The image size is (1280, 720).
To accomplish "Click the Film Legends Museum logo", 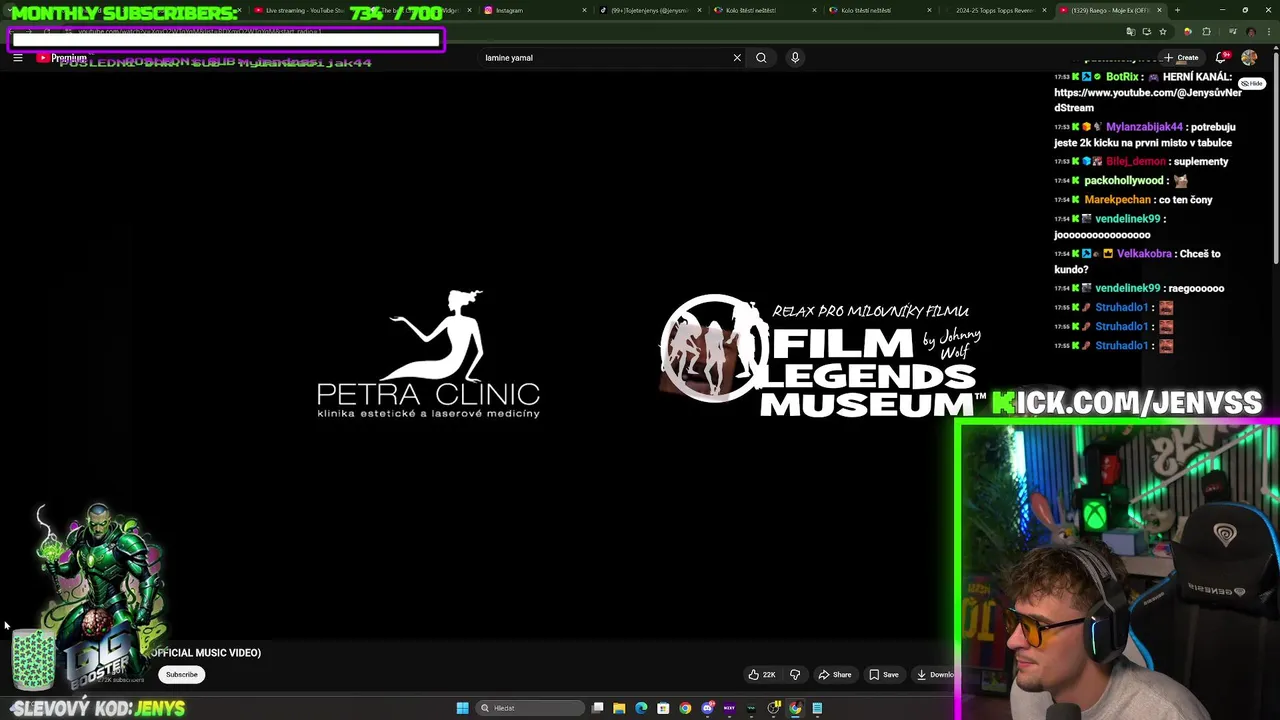I will (x=821, y=355).
